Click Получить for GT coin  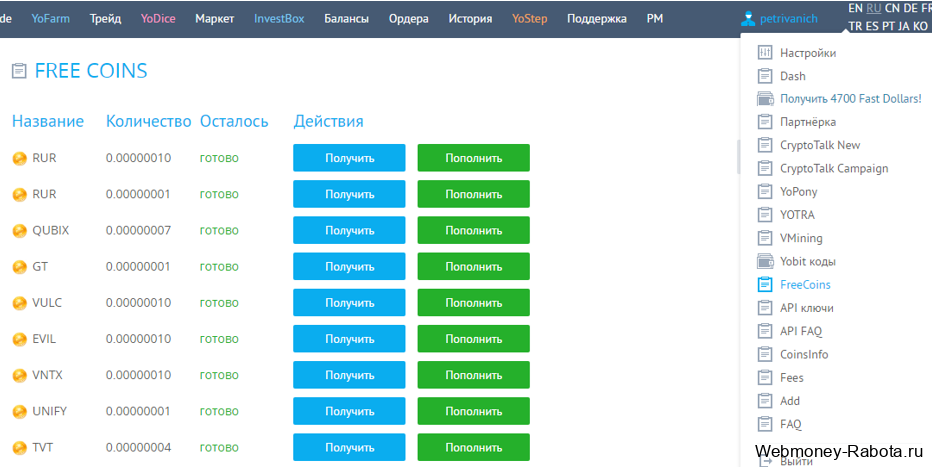click(350, 266)
